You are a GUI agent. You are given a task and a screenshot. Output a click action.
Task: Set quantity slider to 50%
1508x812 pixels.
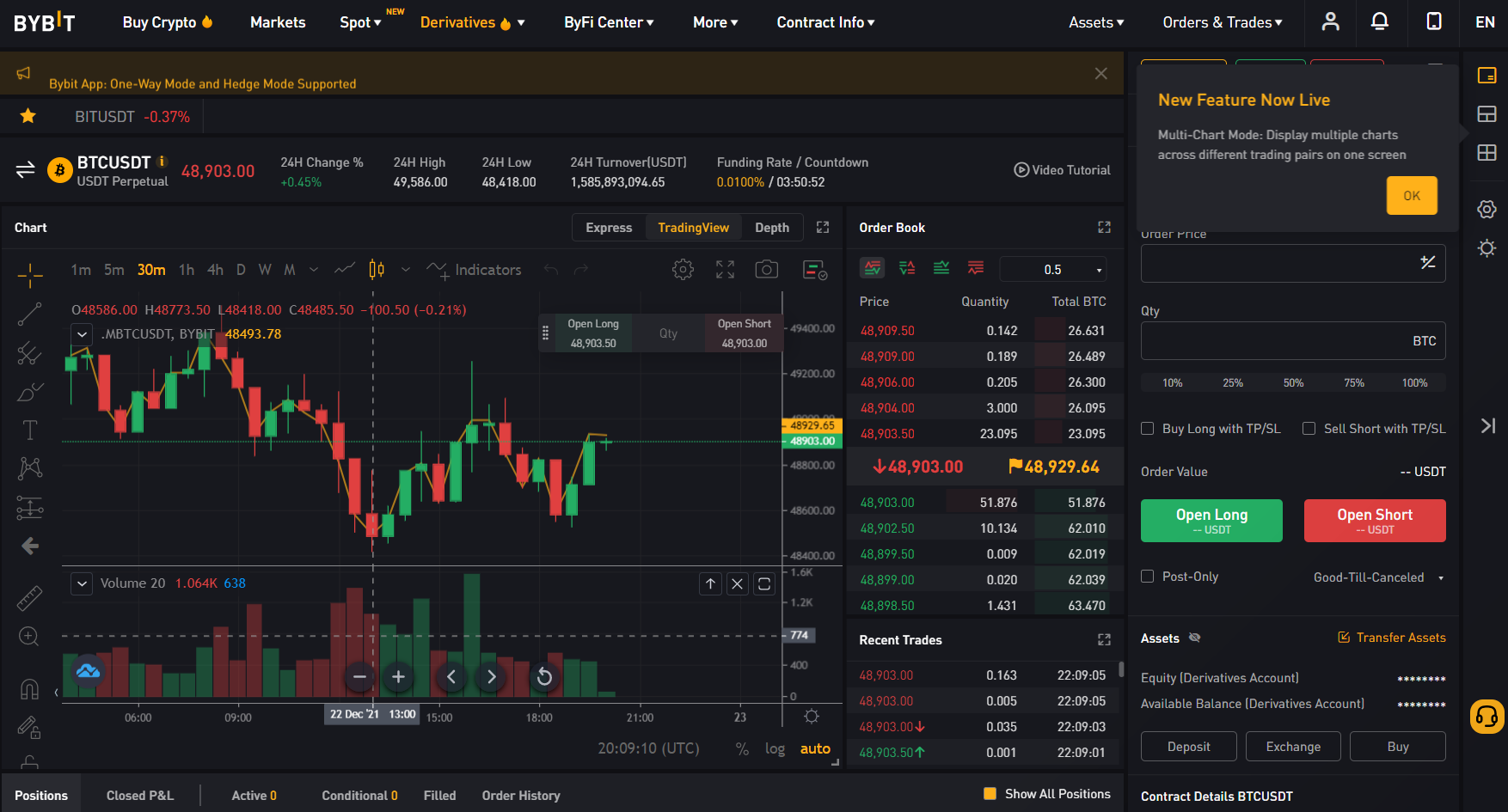(x=1293, y=382)
